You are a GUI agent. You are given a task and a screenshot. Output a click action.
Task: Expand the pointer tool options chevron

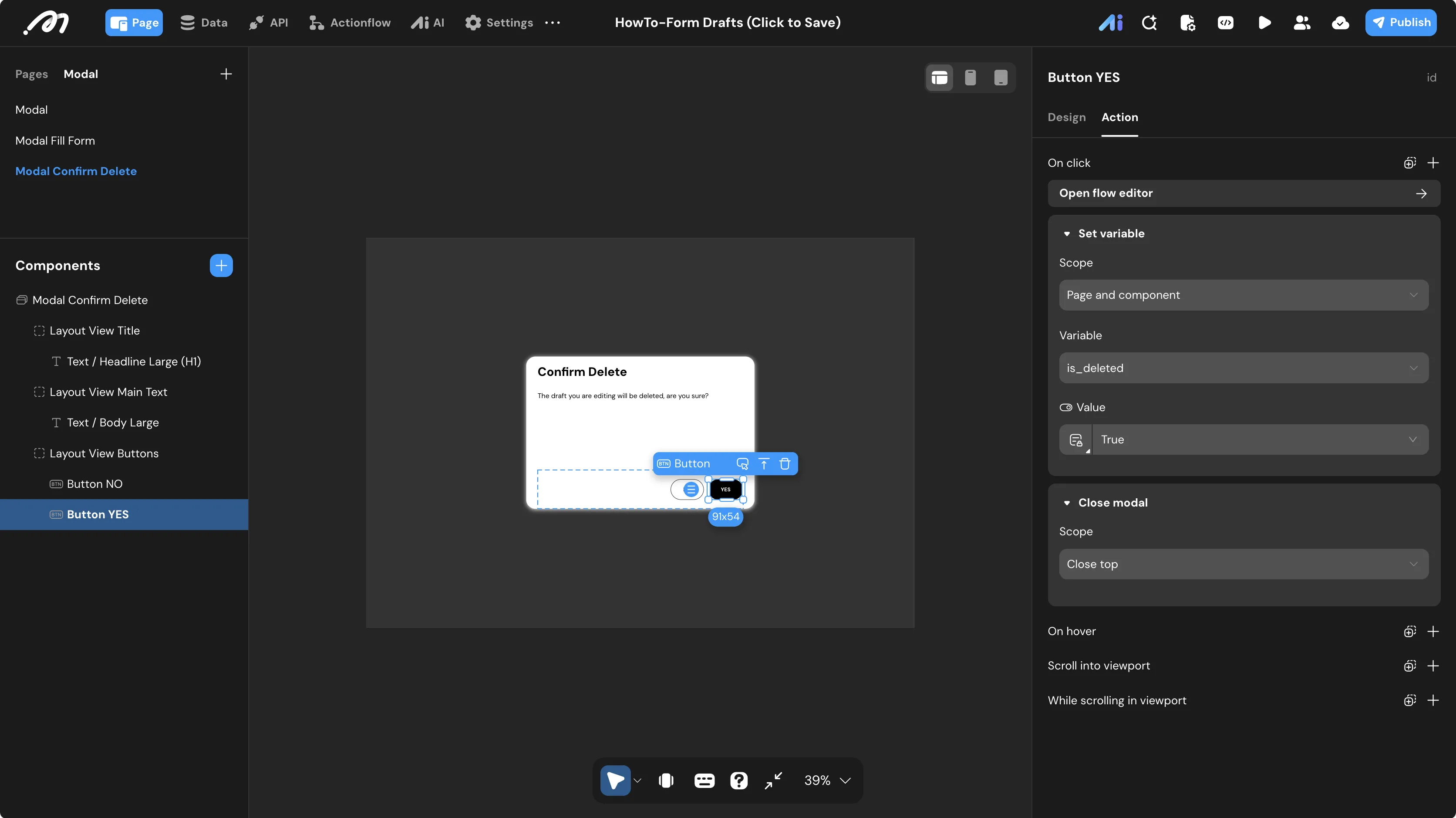[637, 780]
